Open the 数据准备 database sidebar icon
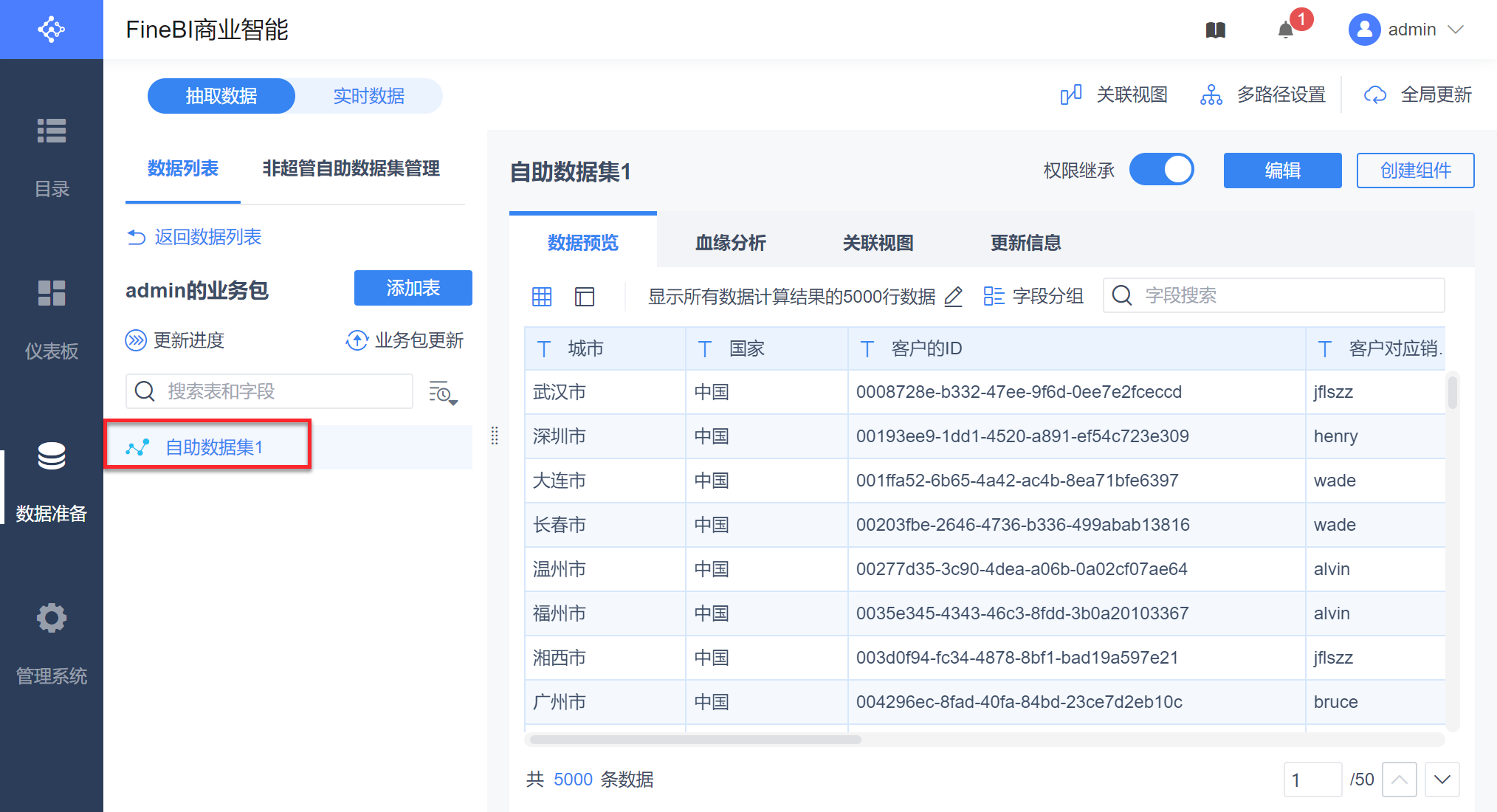 point(52,456)
